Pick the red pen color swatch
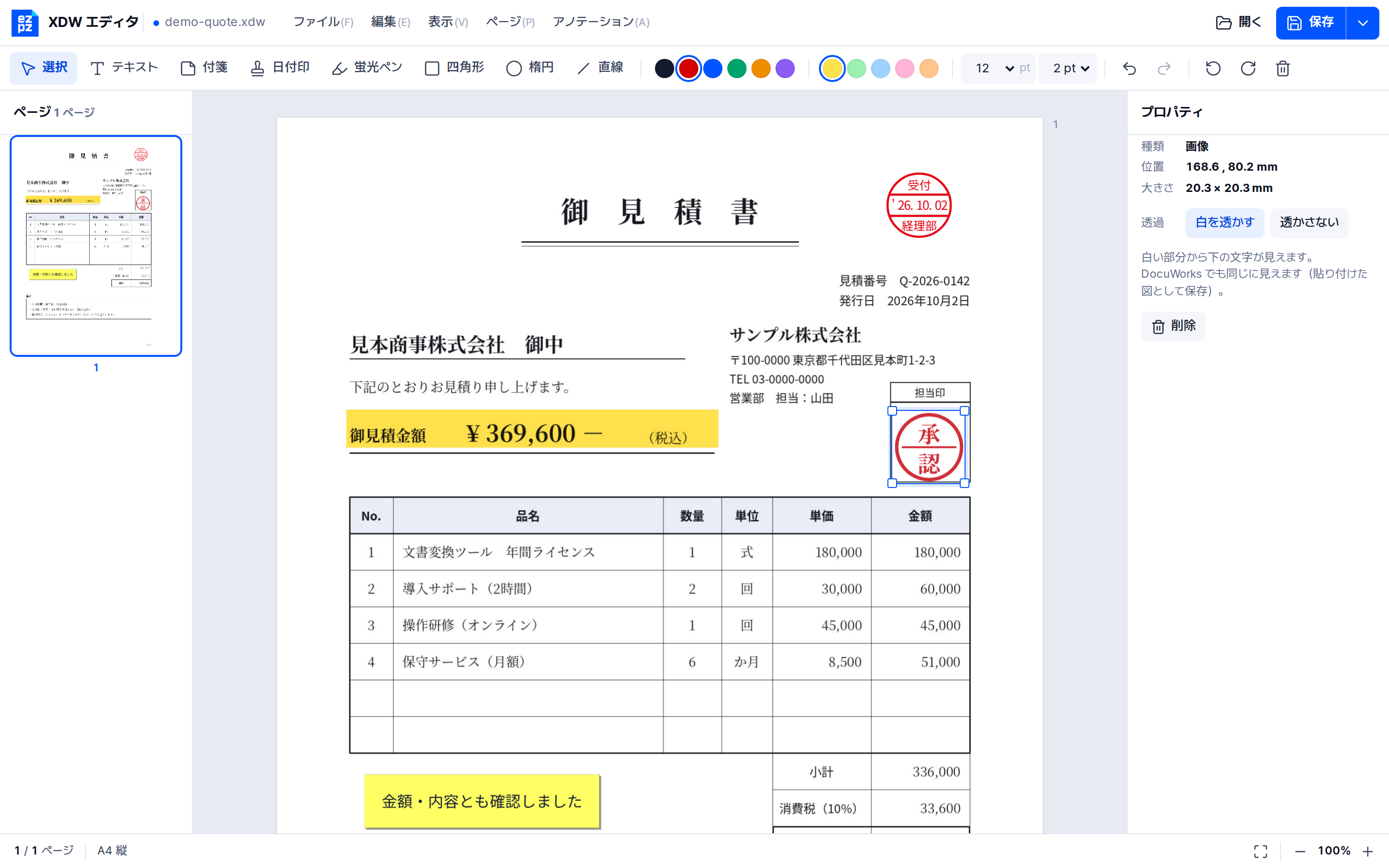This screenshot has width=1389, height=868. click(x=688, y=68)
